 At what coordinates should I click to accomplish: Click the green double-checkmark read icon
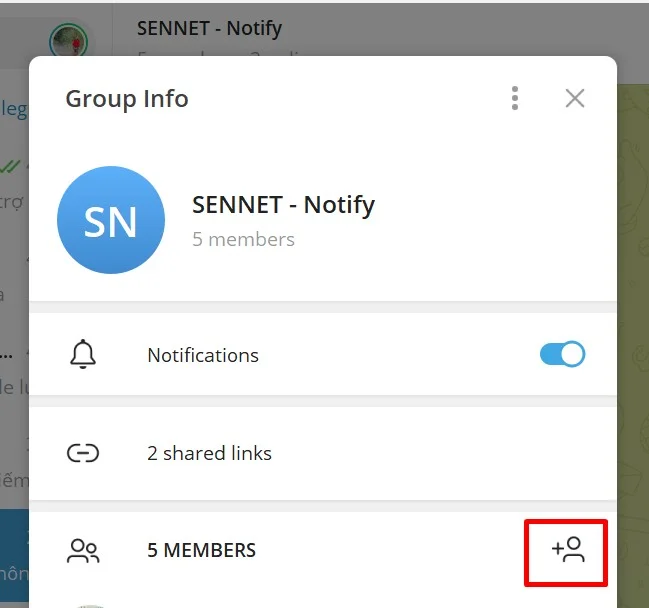point(11,166)
